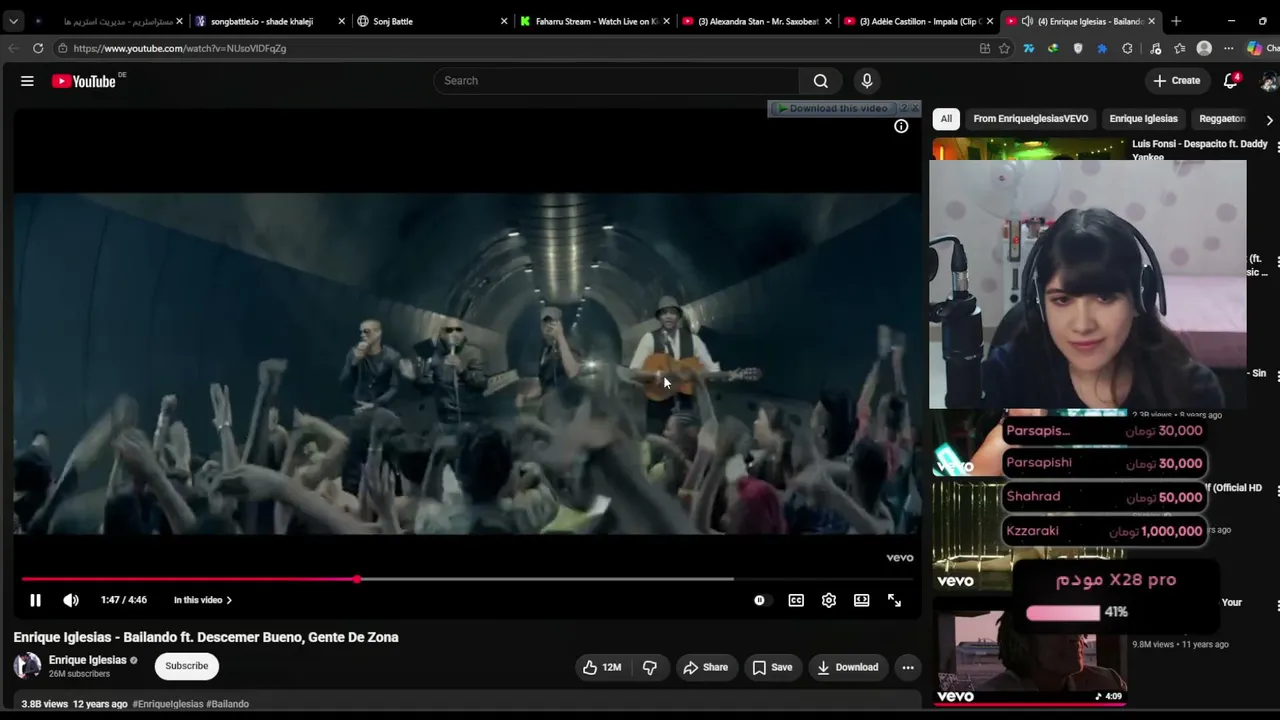The height and width of the screenshot is (720, 1280).
Task: Click the #EnriqueIglesias hashtag
Action: [x=169, y=704]
